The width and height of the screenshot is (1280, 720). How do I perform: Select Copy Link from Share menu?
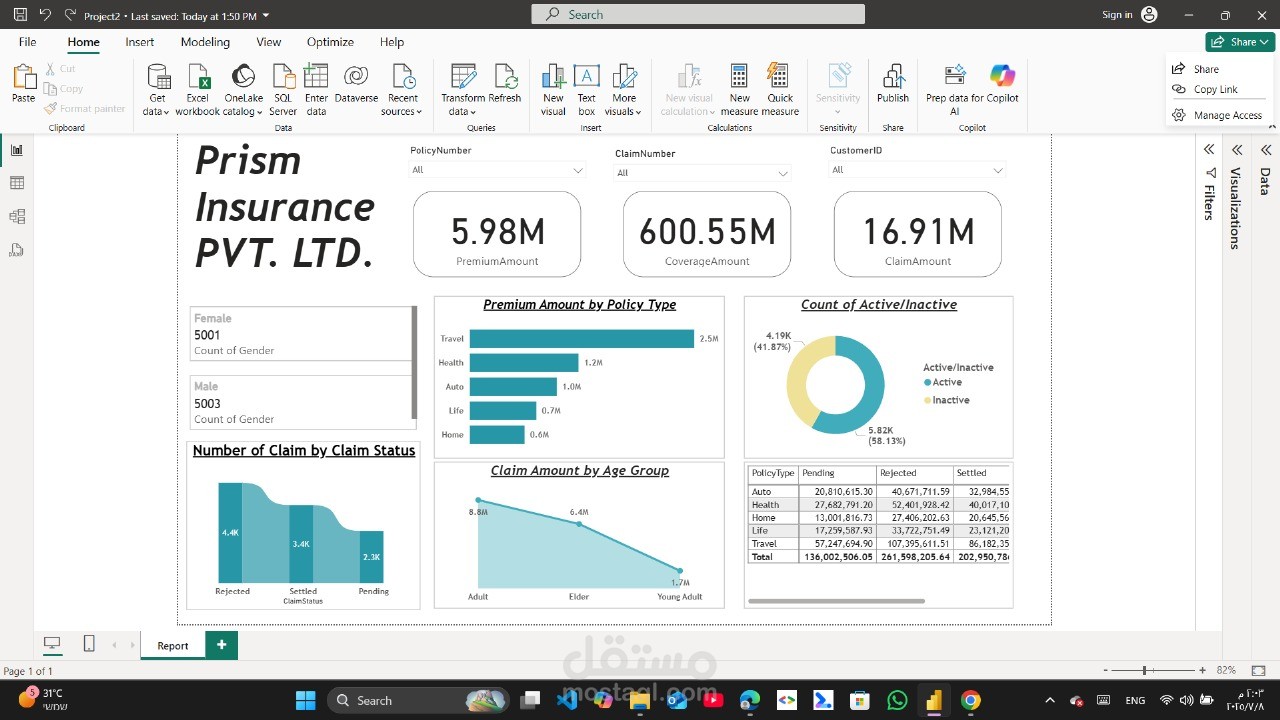[1215, 90]
